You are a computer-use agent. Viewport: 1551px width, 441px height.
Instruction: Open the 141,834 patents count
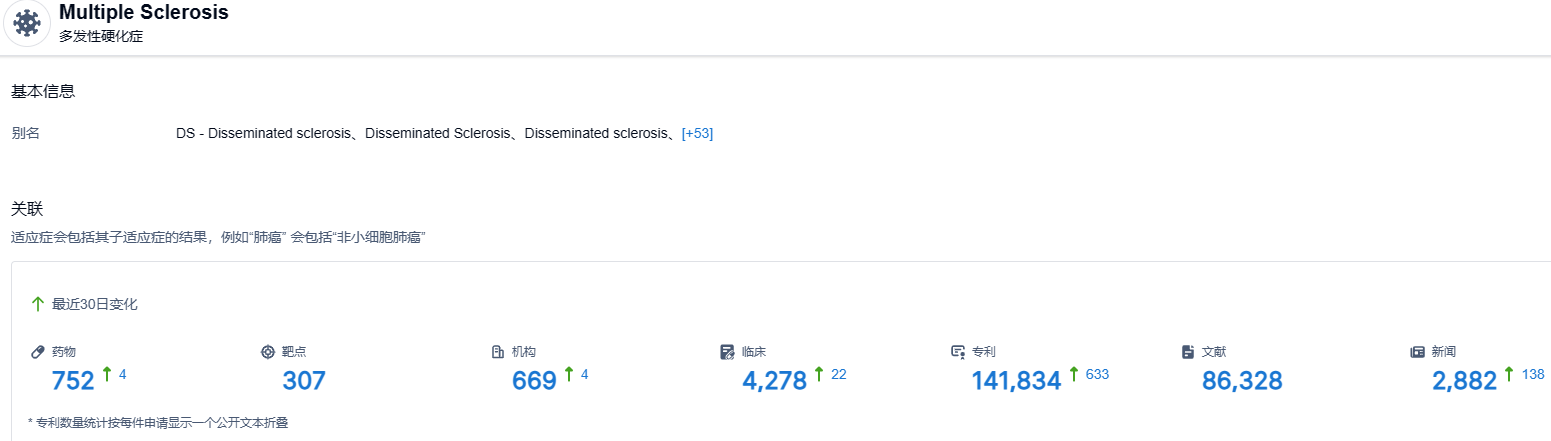coord(1016,381)
